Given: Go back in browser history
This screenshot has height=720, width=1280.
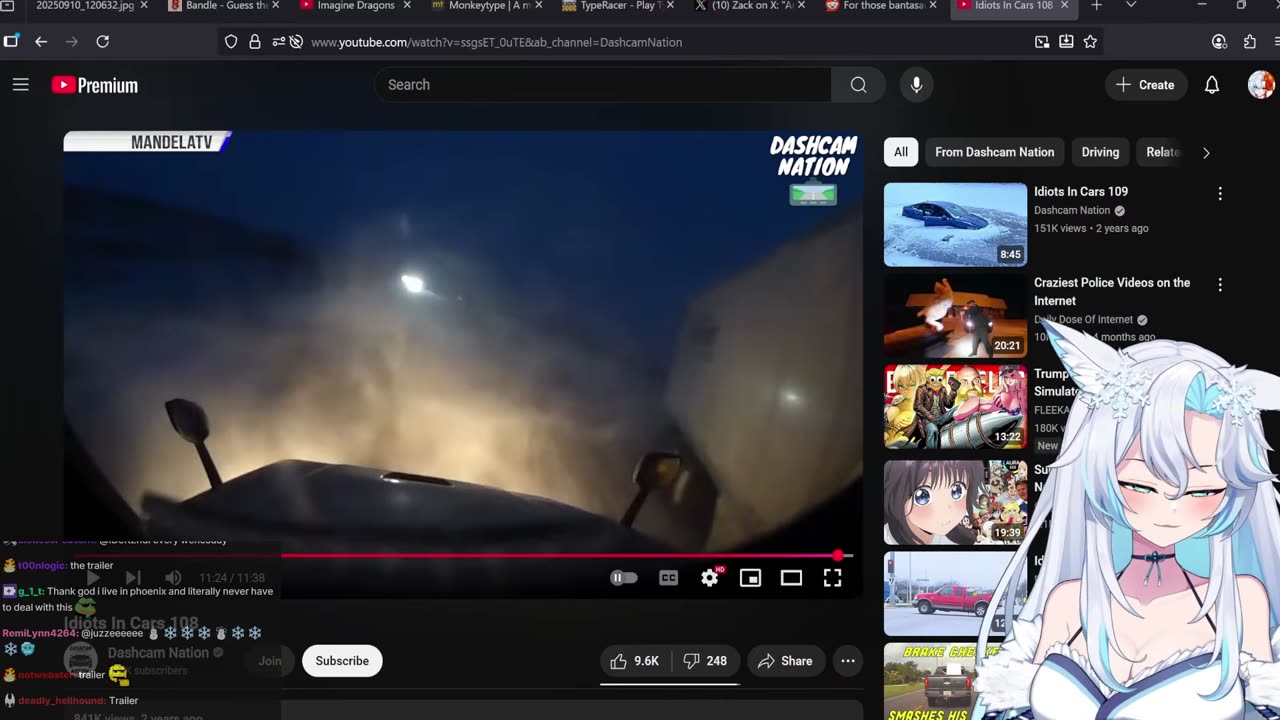Looking at the screenshot, I should [x=41, y=41].
